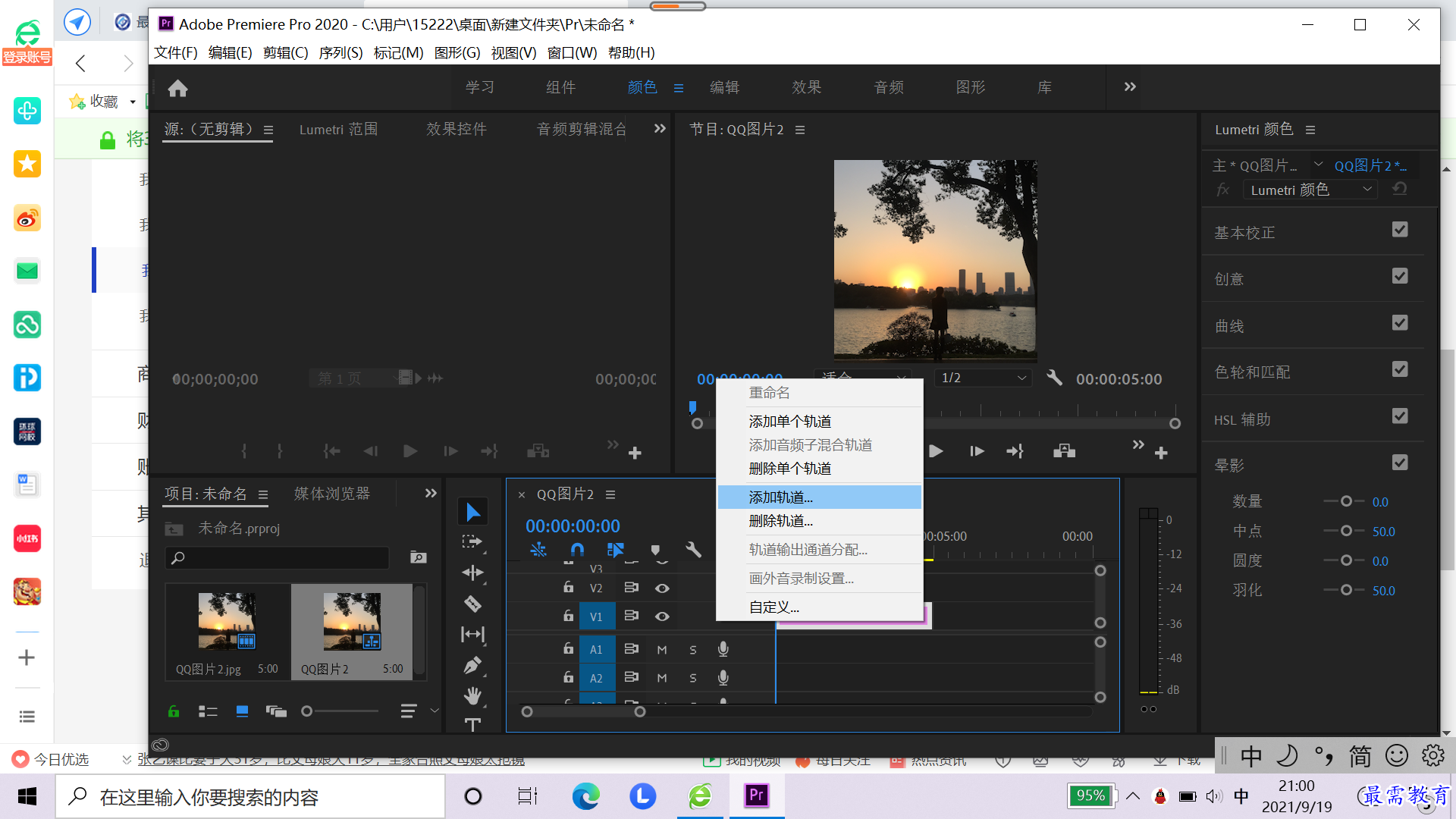Screen dimensions: 1456x819
Task: Uncheck the 基本校正 checkbox
Action: tap(1400, 229)
